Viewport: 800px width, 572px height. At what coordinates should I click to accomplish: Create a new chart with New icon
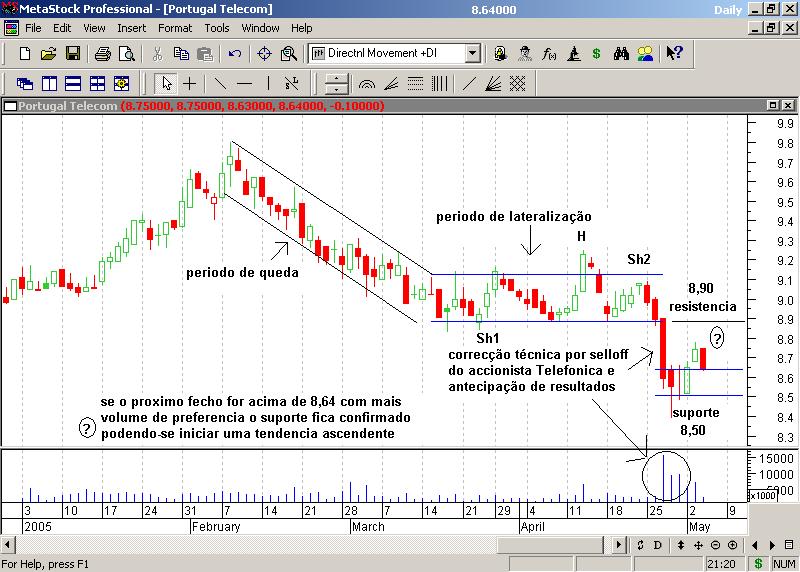(24, 54)
